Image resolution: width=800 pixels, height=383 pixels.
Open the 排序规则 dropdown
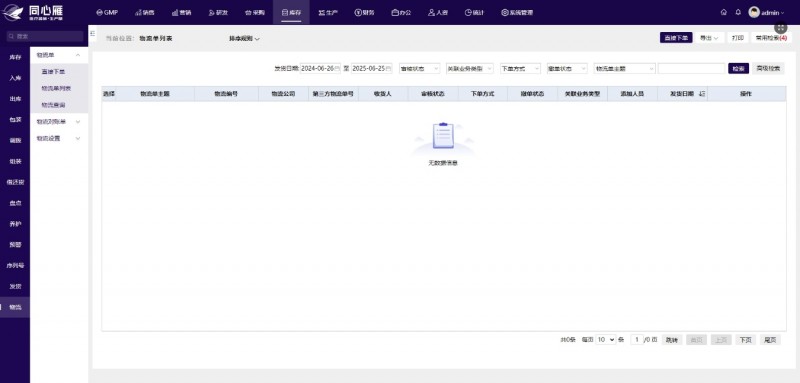[x=244, y=39]
